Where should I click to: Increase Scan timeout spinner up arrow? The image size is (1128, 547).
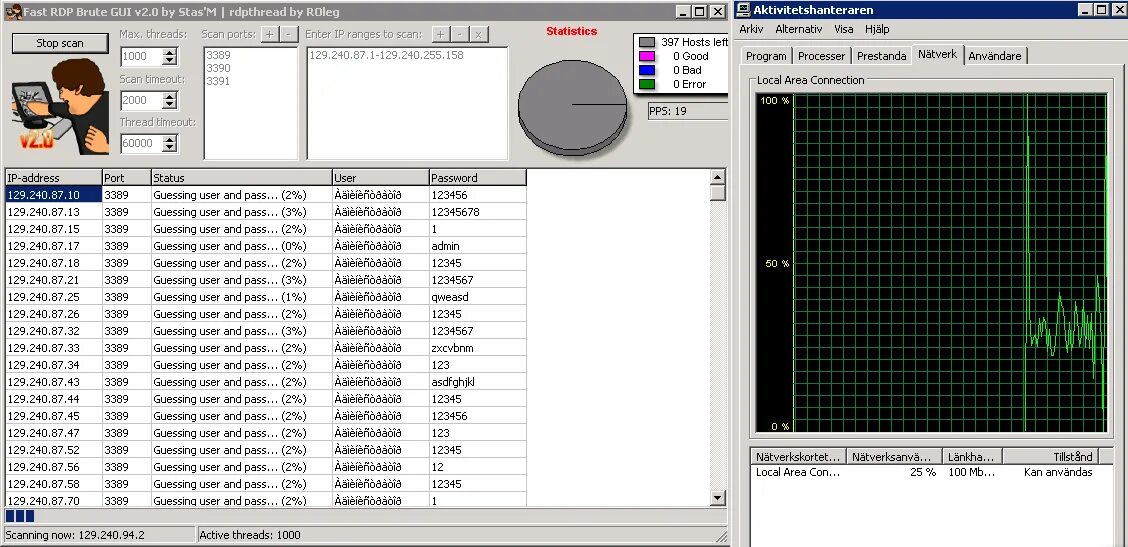click(x=169, y=96)
